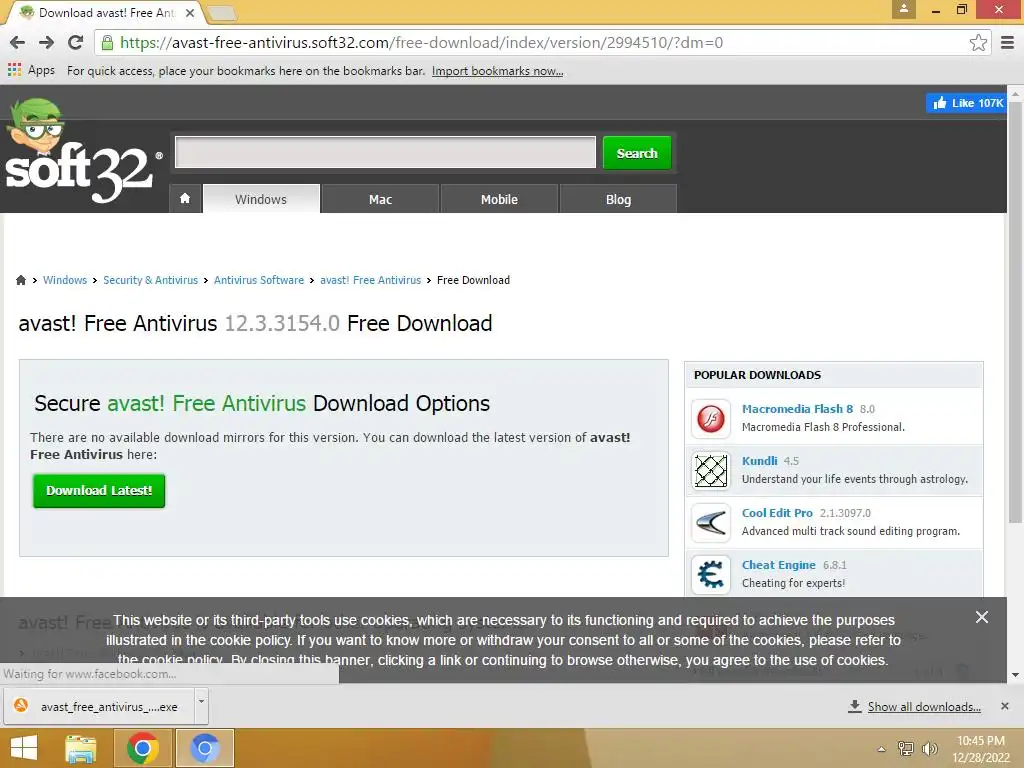
Task: Like soft32 on Facebook
Action: 966,103
